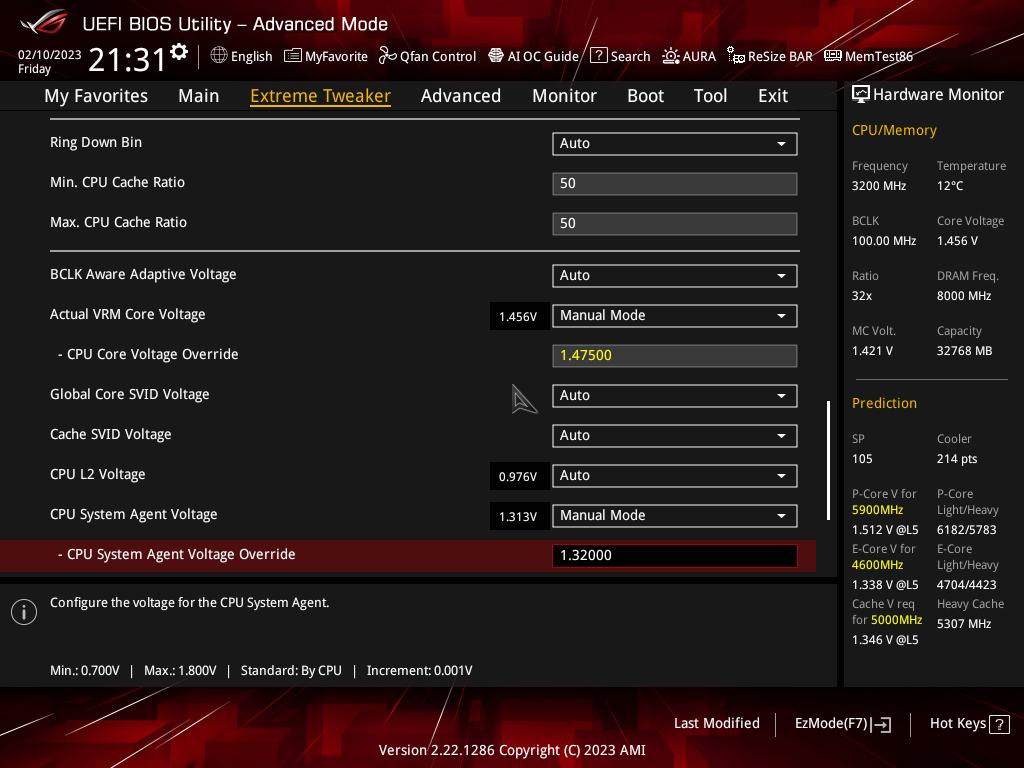The height and width of the screenshot is (768, 1024).
Task: Click Last Modified button
Action: (716, 724)
